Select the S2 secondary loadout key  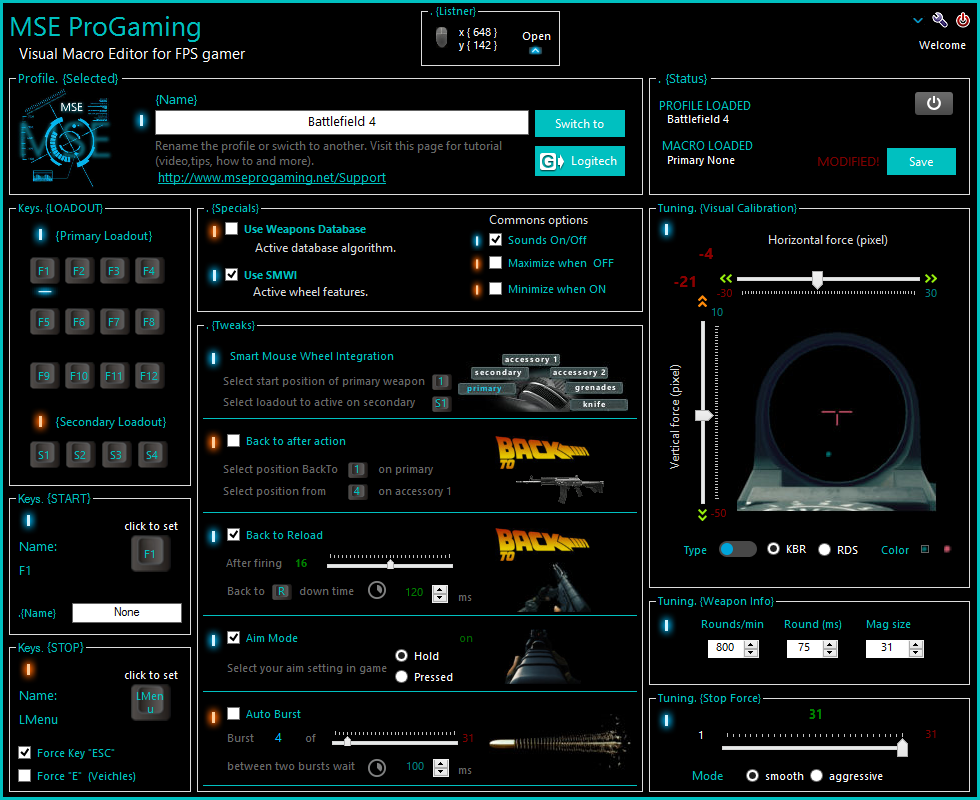pyautogui.click(x=80, y=454)
